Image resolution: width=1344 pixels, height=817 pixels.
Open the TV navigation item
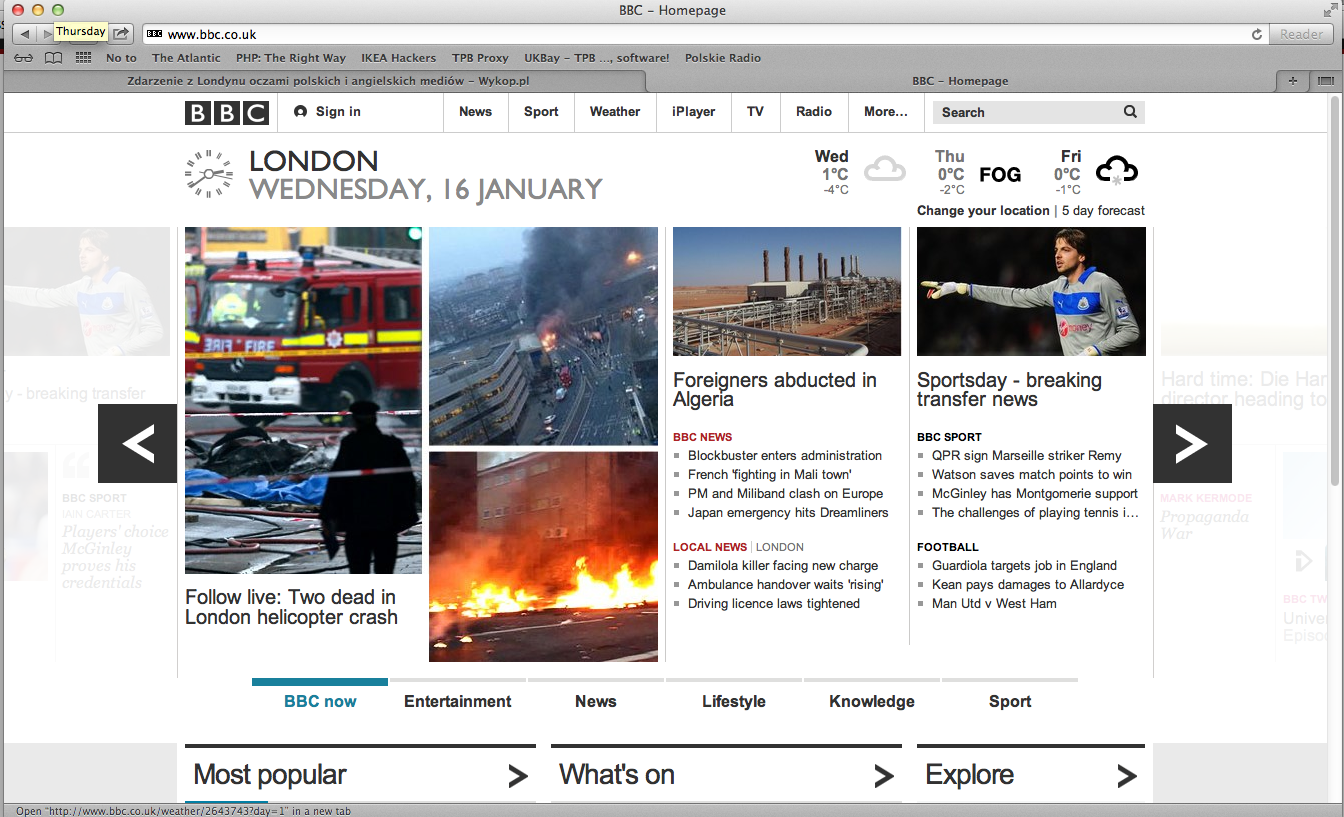(x=756, y=112)
